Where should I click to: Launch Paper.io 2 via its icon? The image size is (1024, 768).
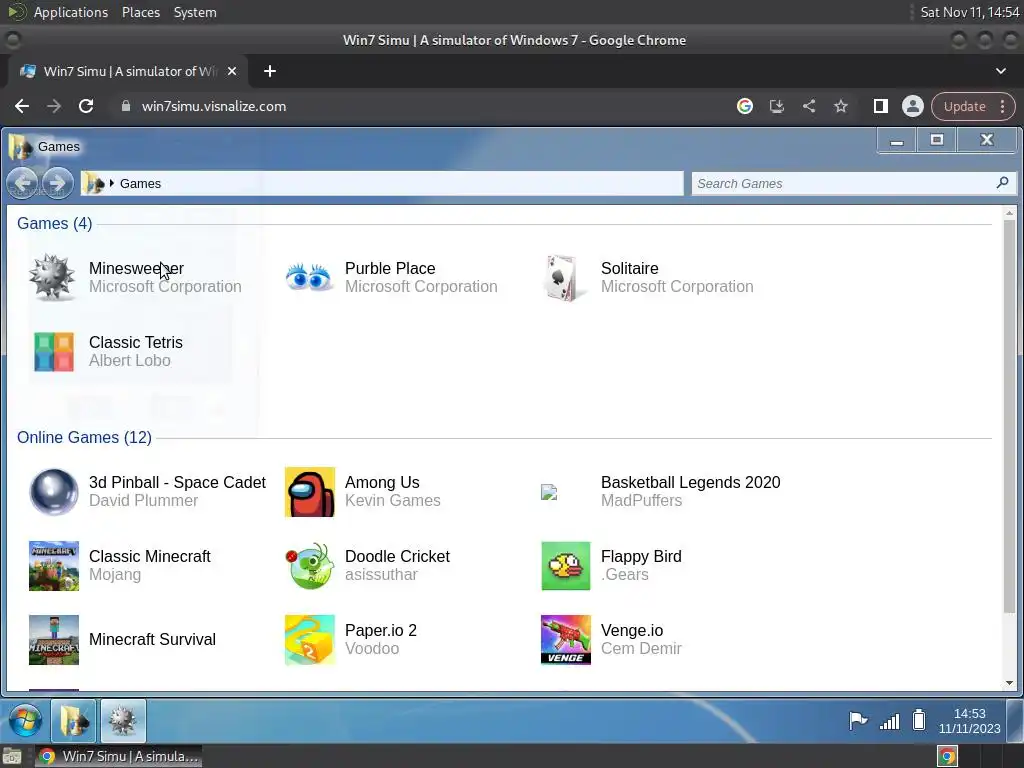[310, 639]
